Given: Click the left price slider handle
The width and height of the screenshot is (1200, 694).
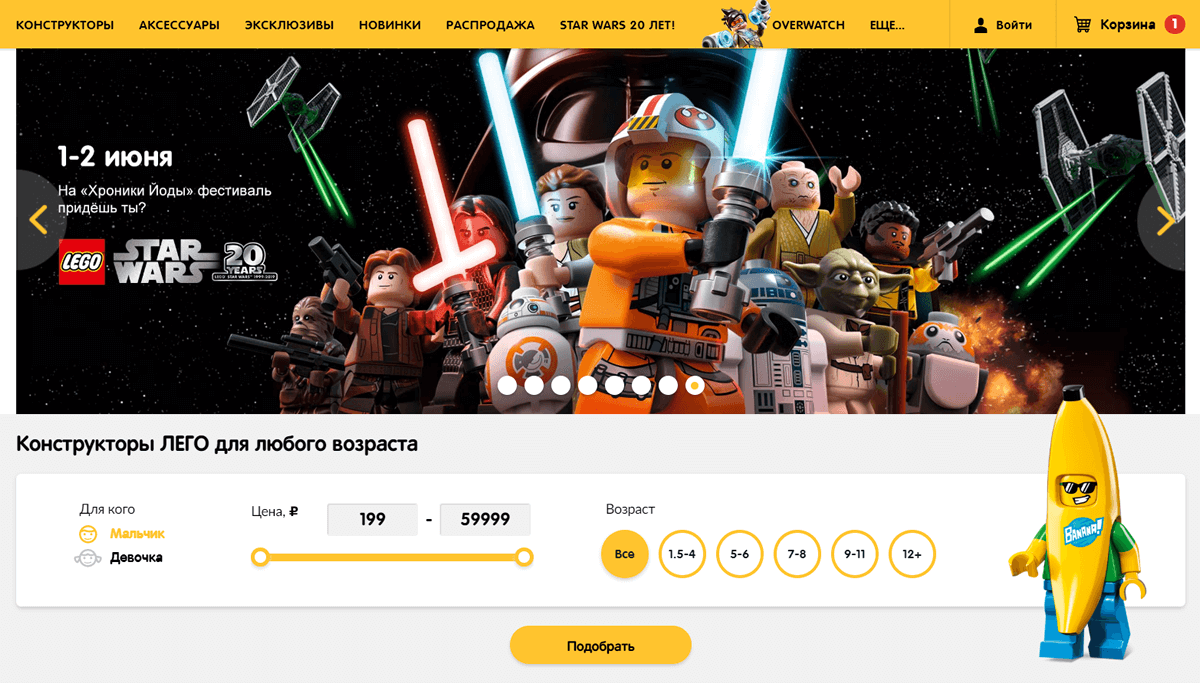Looking at the screenshot, I should pos(260,557).
